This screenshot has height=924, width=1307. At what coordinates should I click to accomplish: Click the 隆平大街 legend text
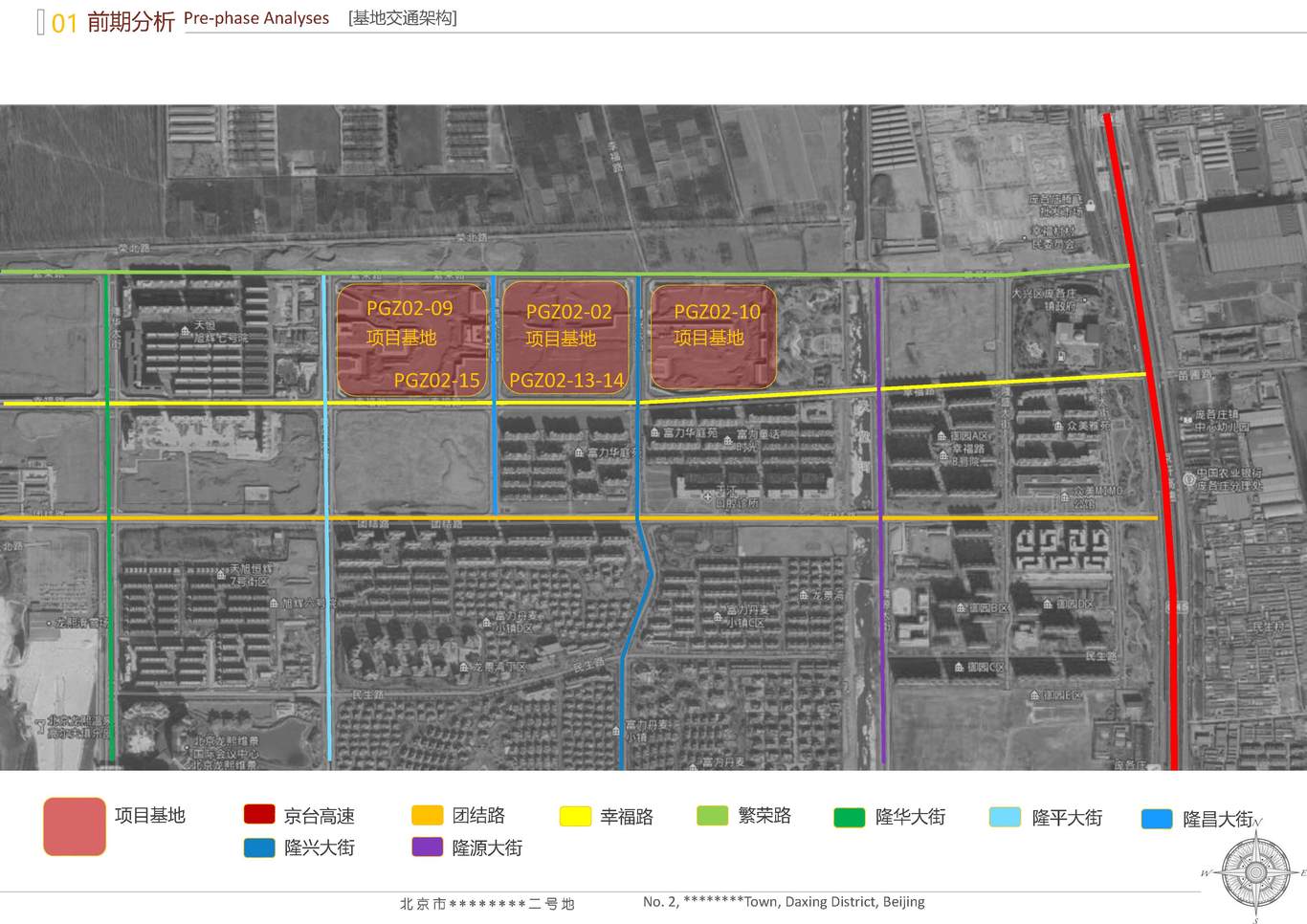1067,818
